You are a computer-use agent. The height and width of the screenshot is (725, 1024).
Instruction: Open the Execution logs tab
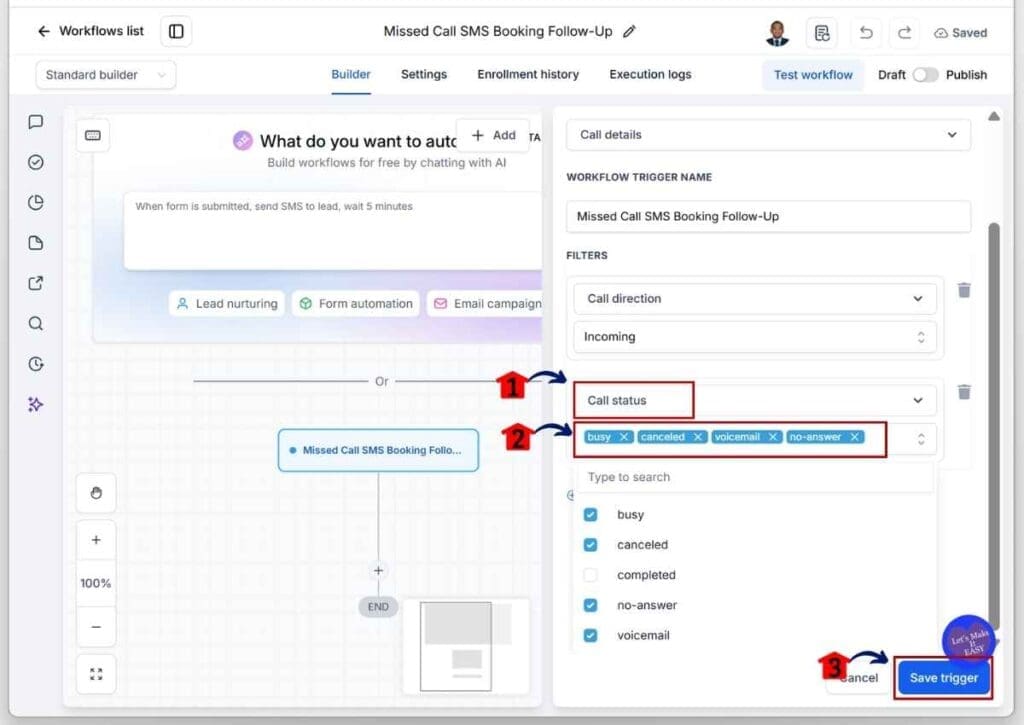click(650, 74)
